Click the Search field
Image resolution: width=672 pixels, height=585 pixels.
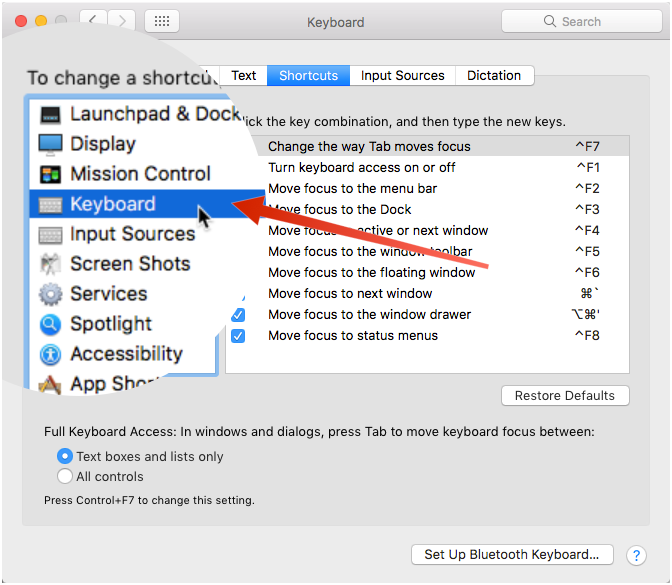[580, 21]
